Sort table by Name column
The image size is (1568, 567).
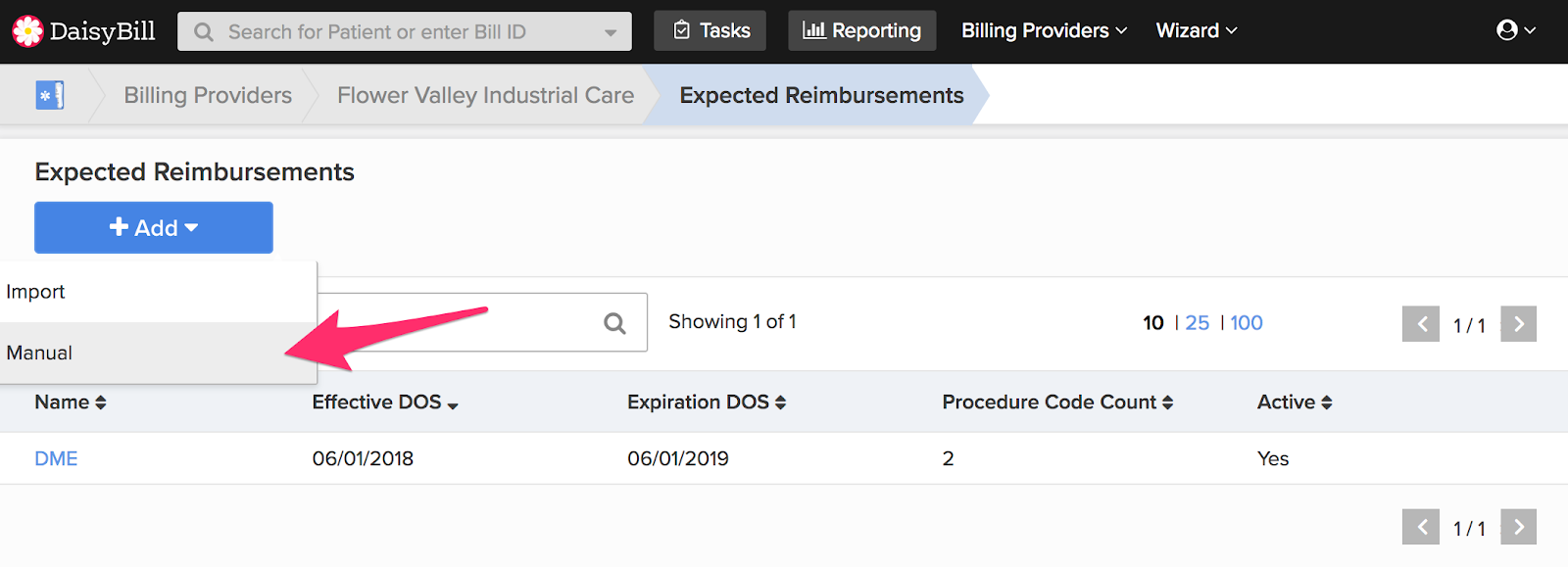tap(71, 402)
